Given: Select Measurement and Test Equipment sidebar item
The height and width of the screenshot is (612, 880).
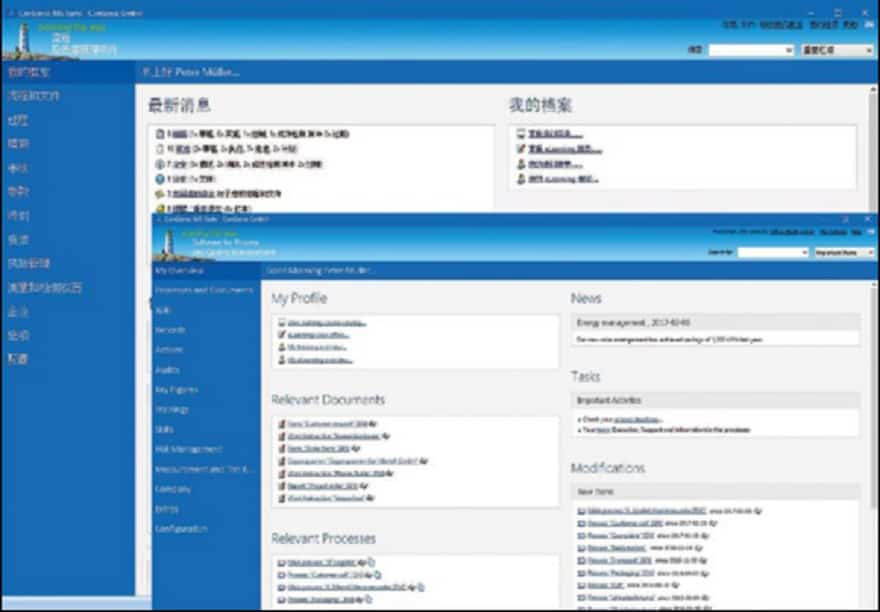Looking at the screenshot, I should pyautogui.click(x=205, y=469).
